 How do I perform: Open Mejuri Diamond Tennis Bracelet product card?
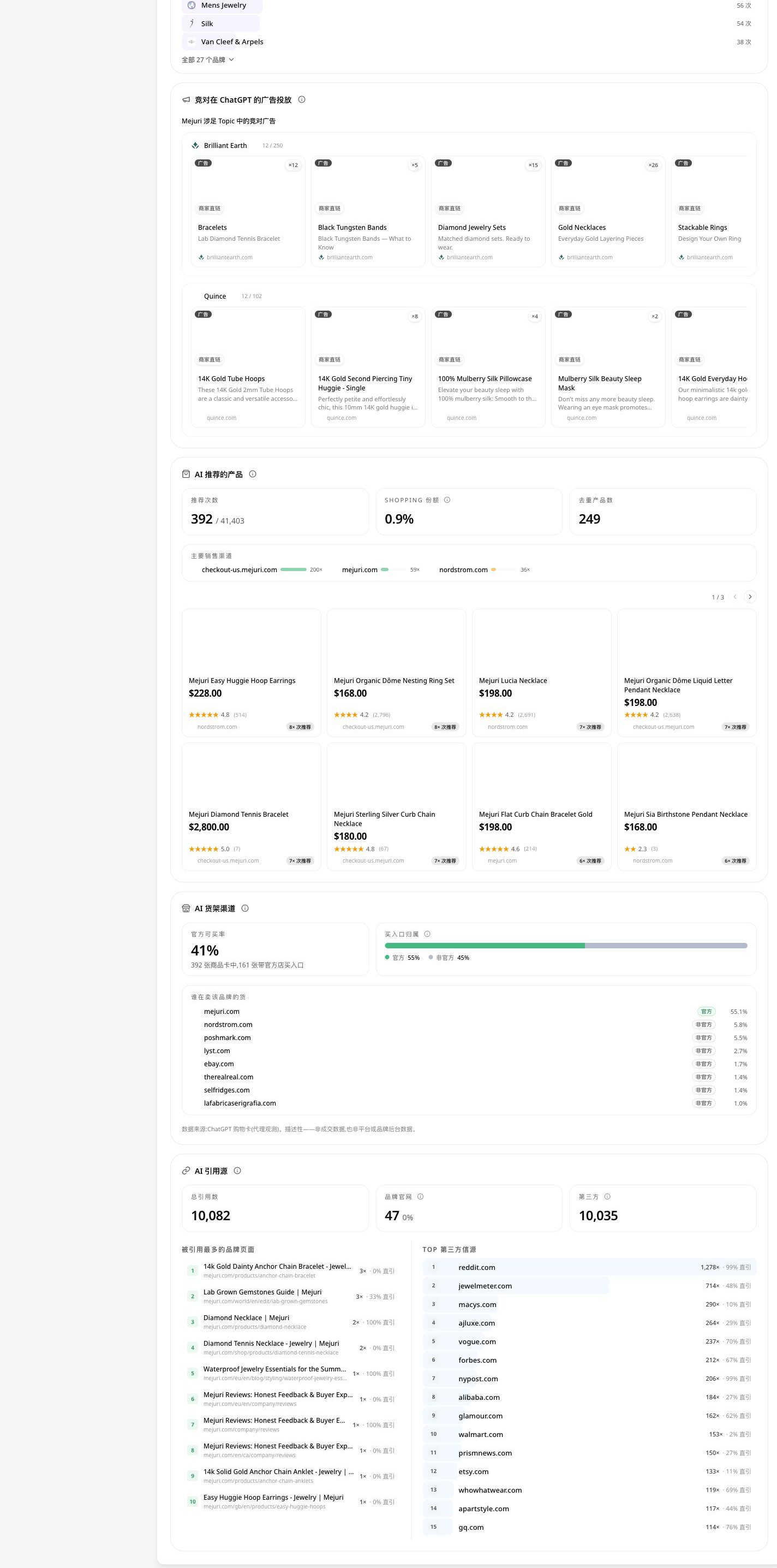[252, 806]
